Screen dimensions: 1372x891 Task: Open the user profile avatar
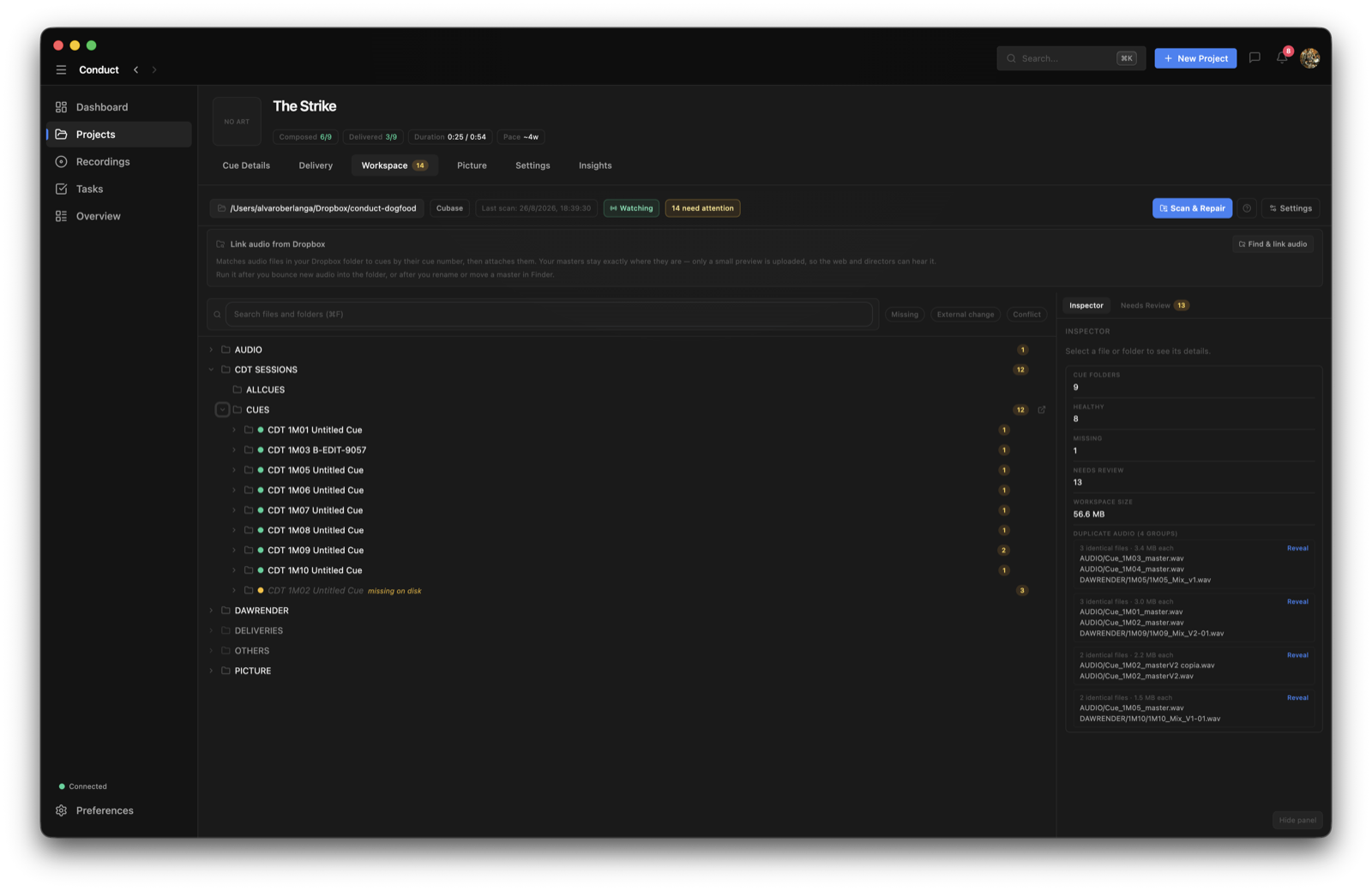pyautogui.click(x=1309, y=58)
